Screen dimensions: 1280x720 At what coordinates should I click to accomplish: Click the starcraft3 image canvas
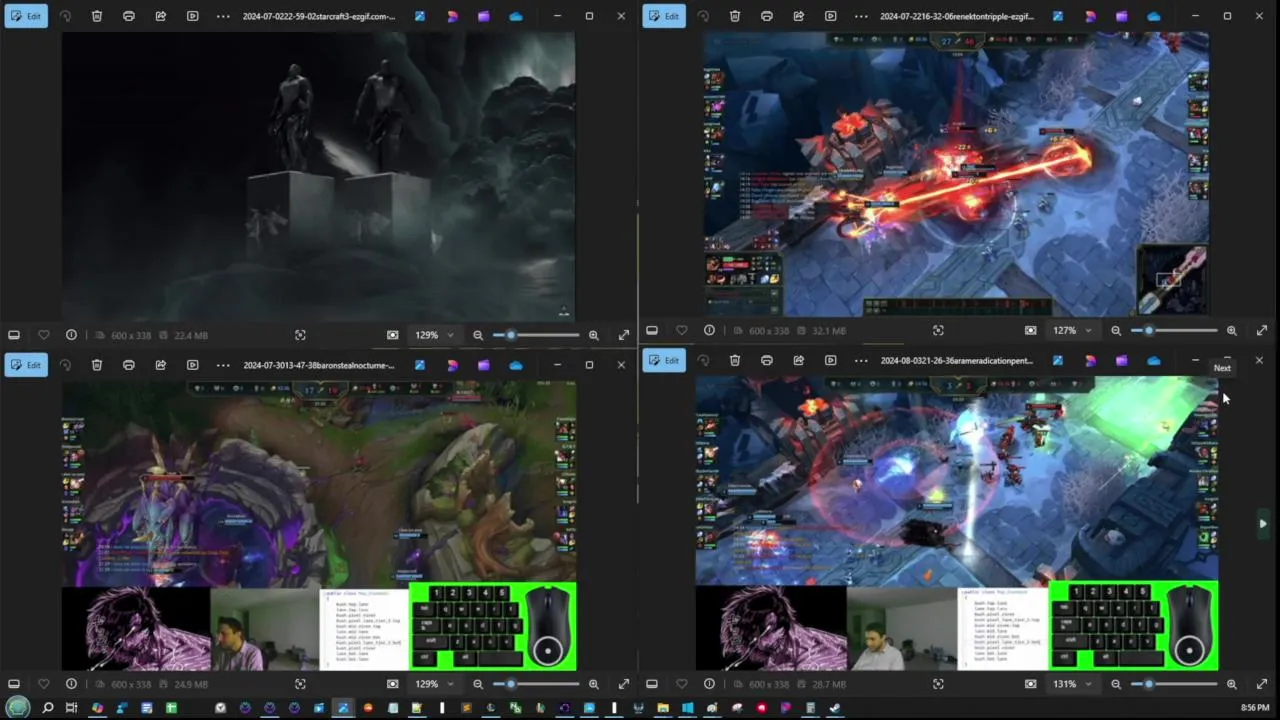pyautogui.click(x=319, y=175)
